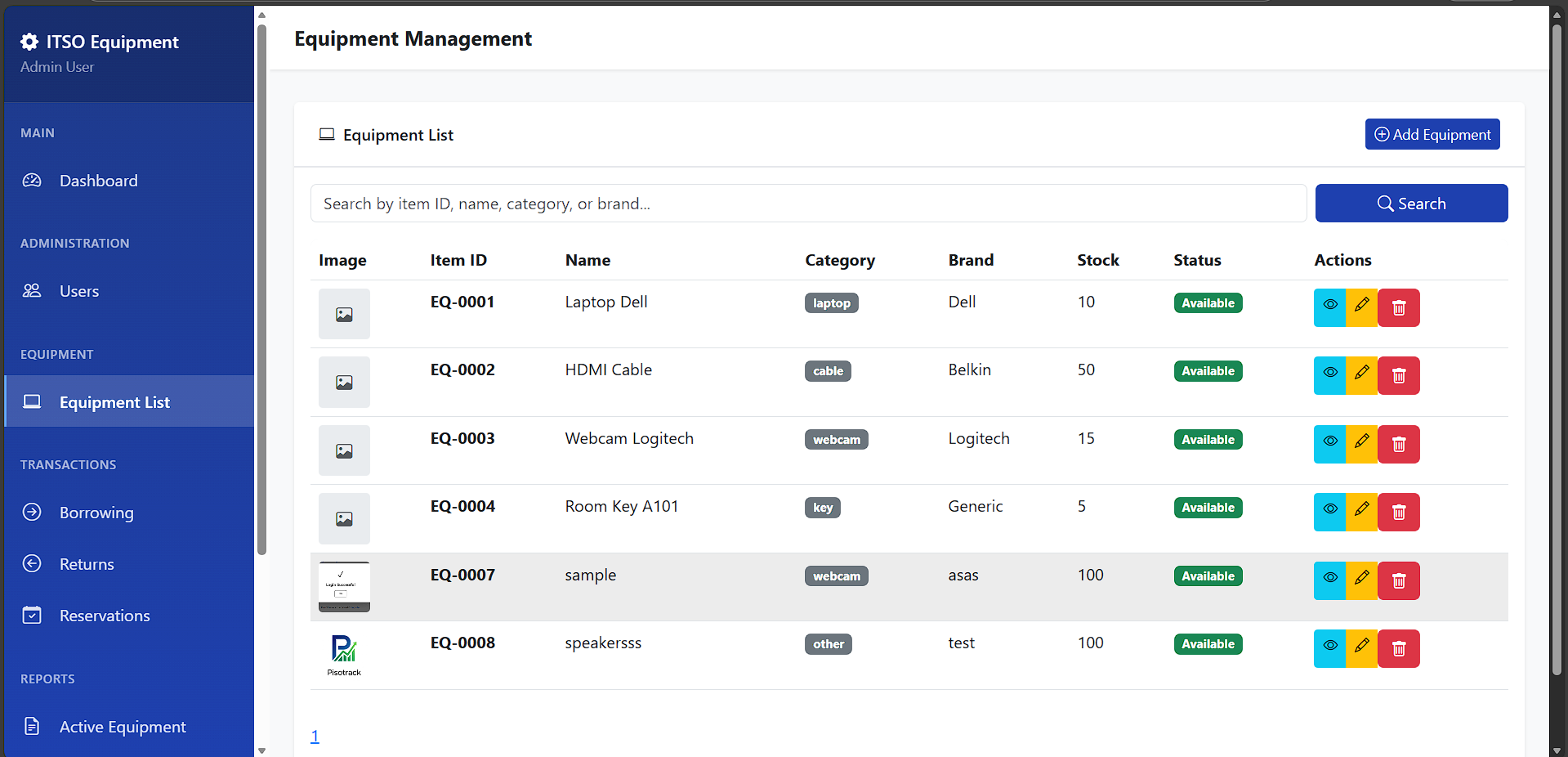The width and height of the screenshot is (1568, 757).
Task: Click the Users icon under Administration
Action: (32, 290)
